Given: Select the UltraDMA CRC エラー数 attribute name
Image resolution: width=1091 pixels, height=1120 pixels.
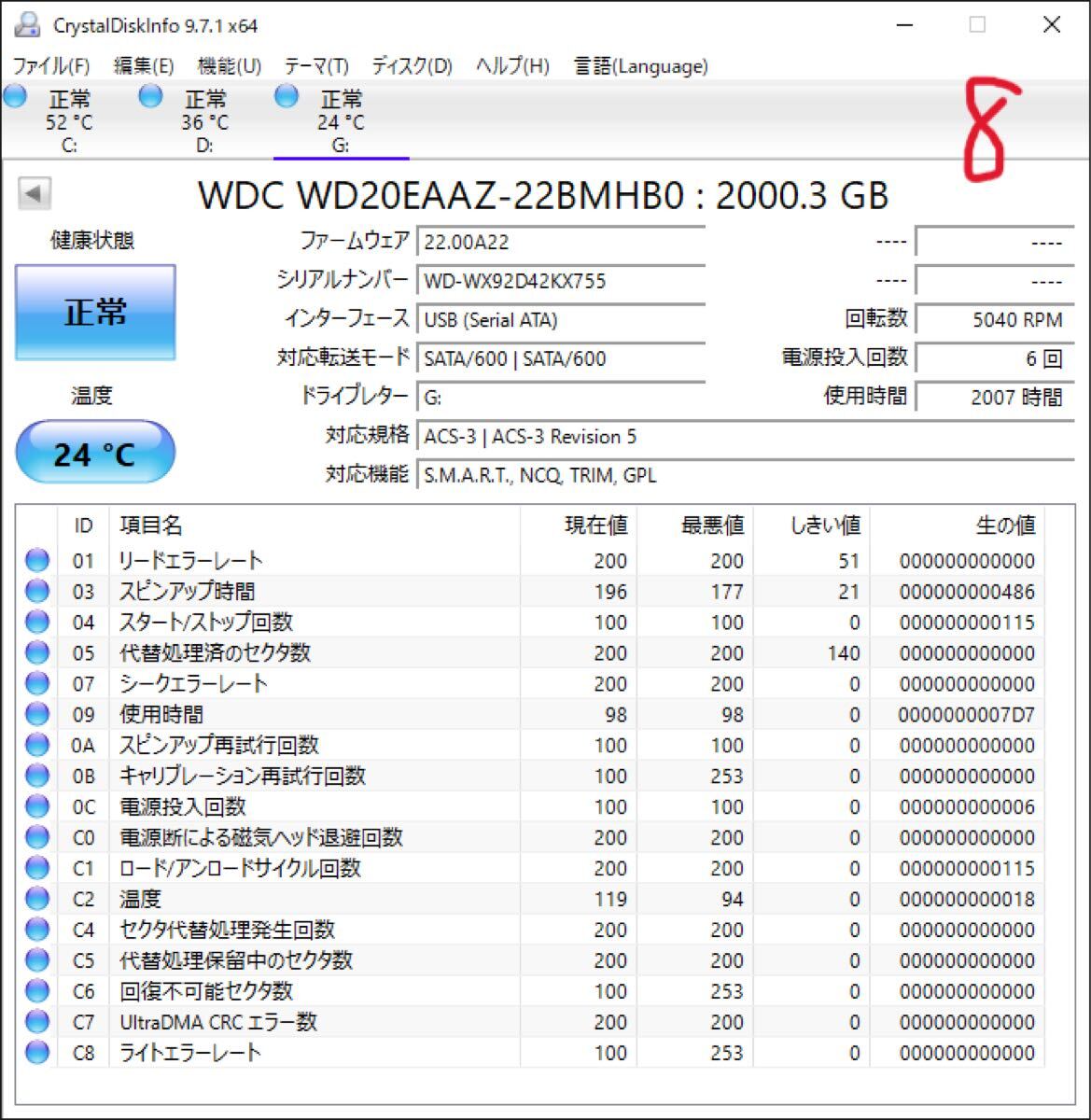Looking at the screenshot, I should (x=218, y=1022).
